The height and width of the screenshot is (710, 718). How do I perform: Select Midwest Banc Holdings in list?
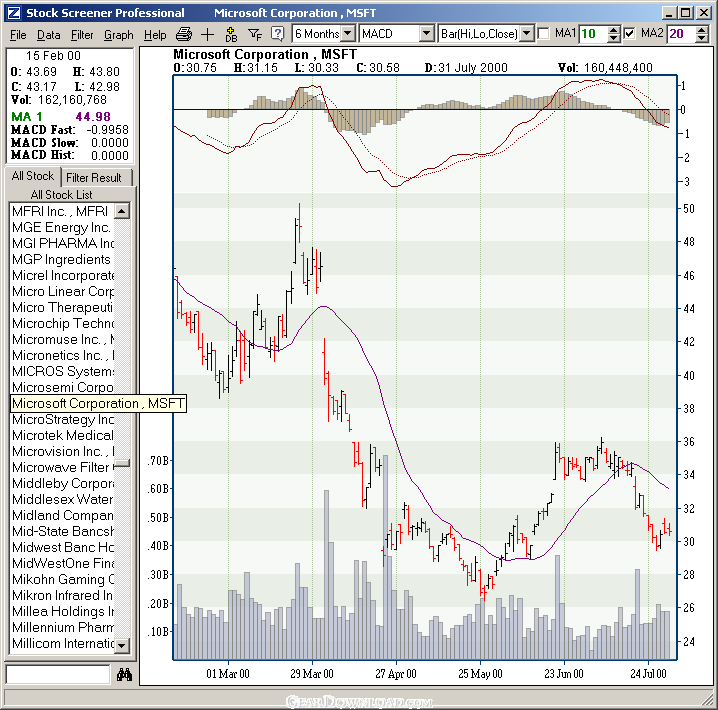pyautogui.click(x=62, y=547)
